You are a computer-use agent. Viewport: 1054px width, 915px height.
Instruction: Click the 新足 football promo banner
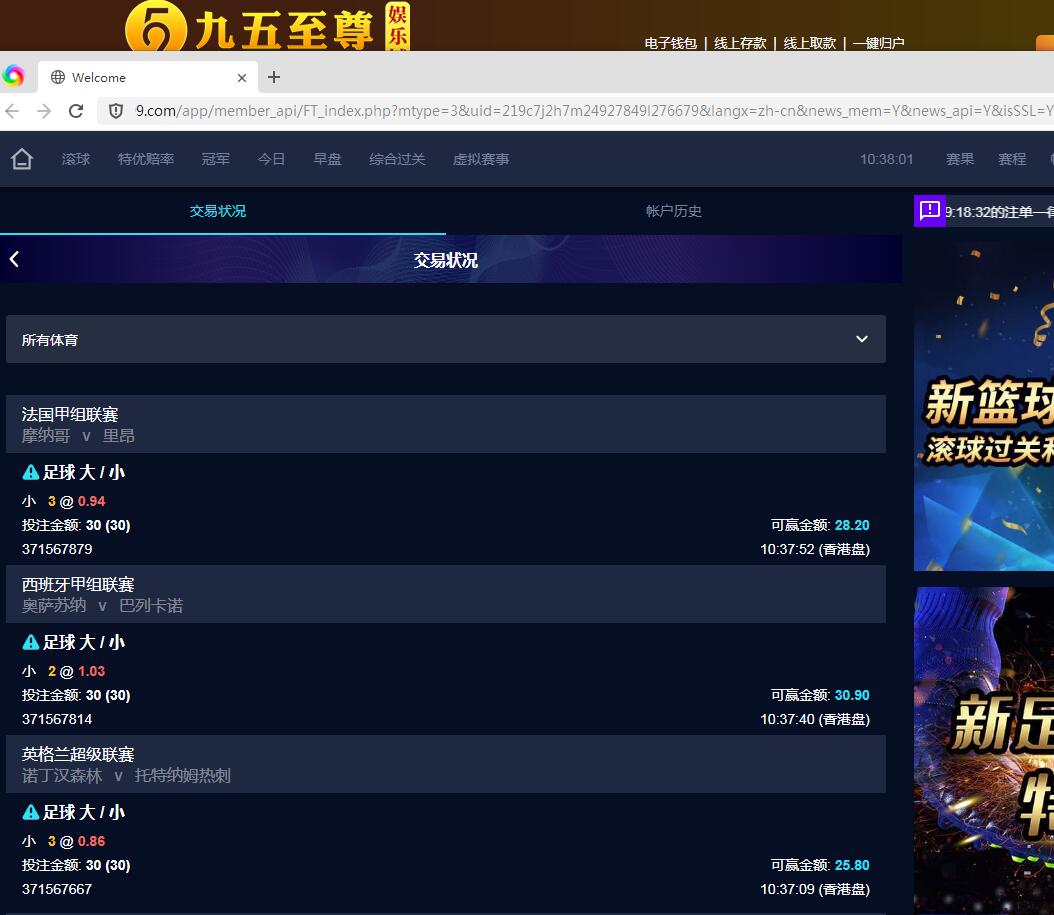pos(984,750)
